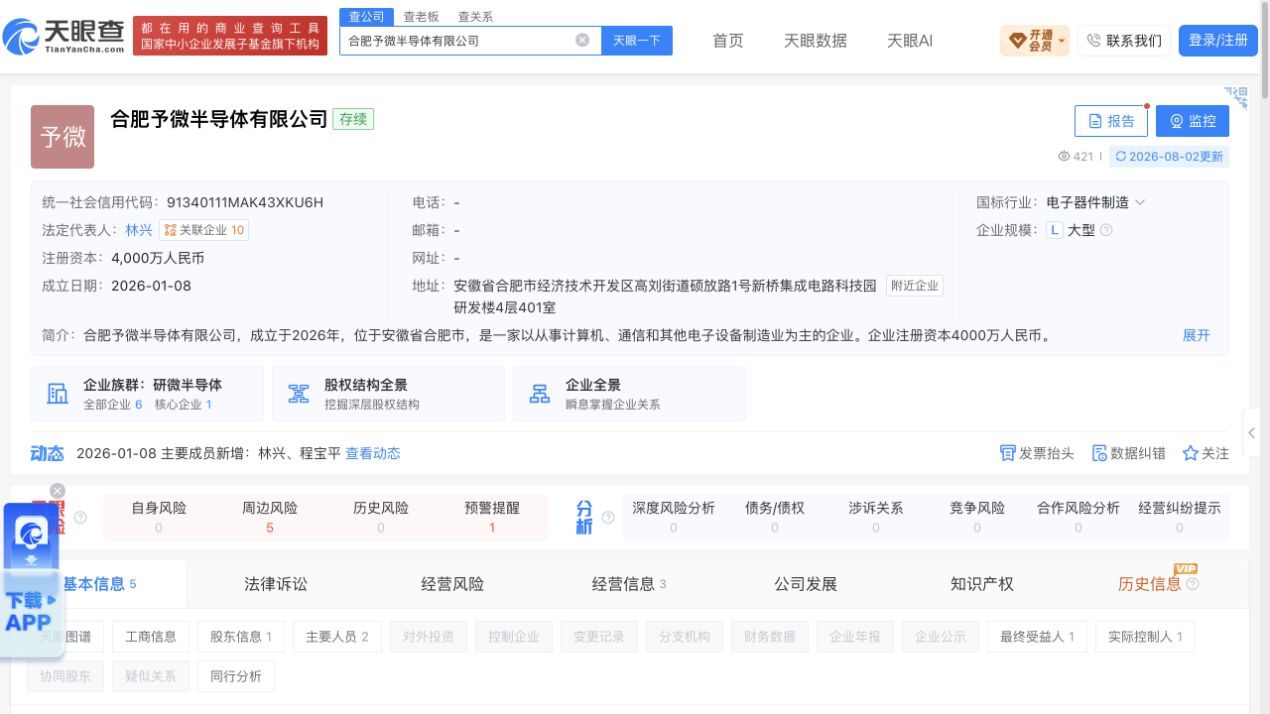Open 自身风险 risk item

(x=159, y=516)
